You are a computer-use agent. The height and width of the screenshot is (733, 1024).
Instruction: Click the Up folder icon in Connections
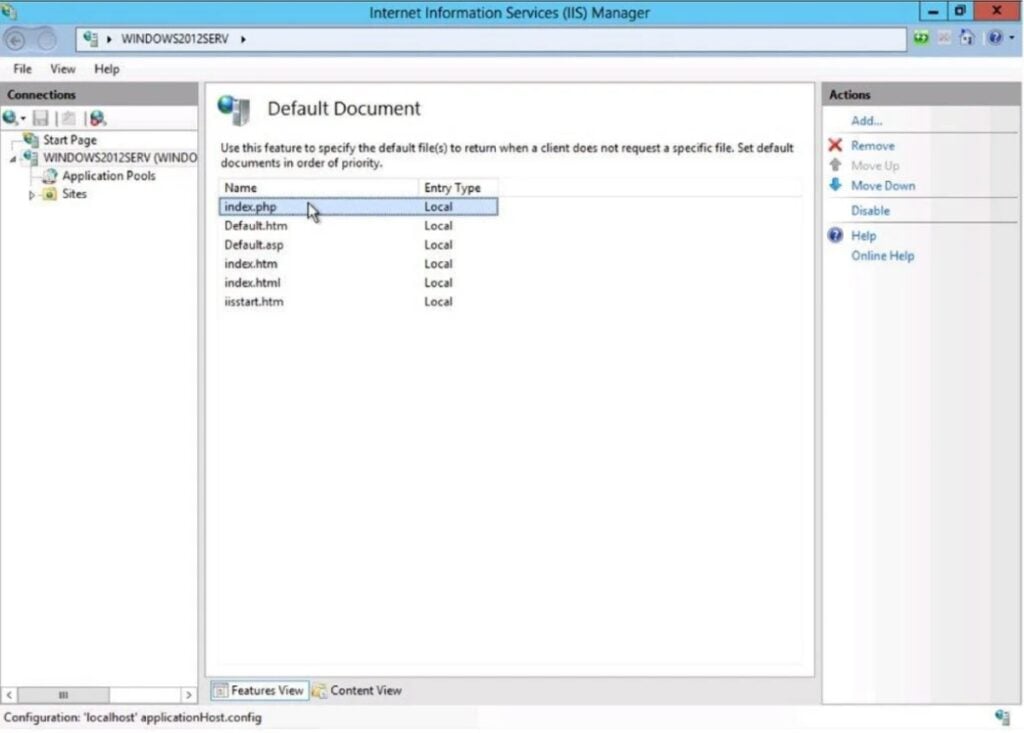pyautogui.click(x=69, y=118)
